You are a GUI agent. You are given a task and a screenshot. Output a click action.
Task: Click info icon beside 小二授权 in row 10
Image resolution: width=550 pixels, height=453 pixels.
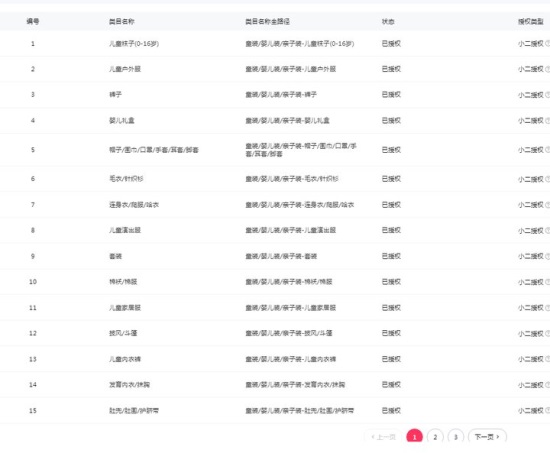point(548,282)
